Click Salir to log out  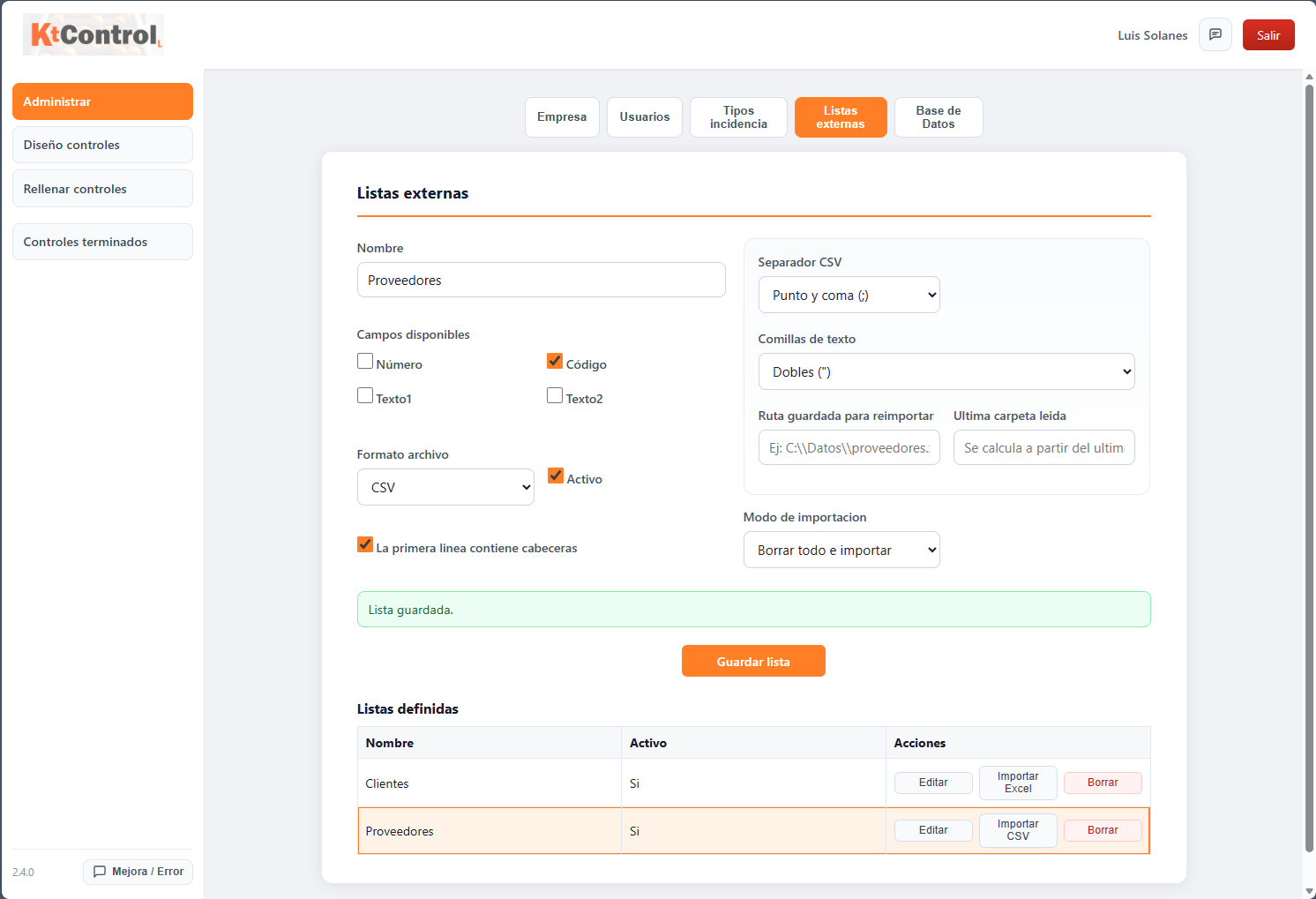pos(1267,35)
